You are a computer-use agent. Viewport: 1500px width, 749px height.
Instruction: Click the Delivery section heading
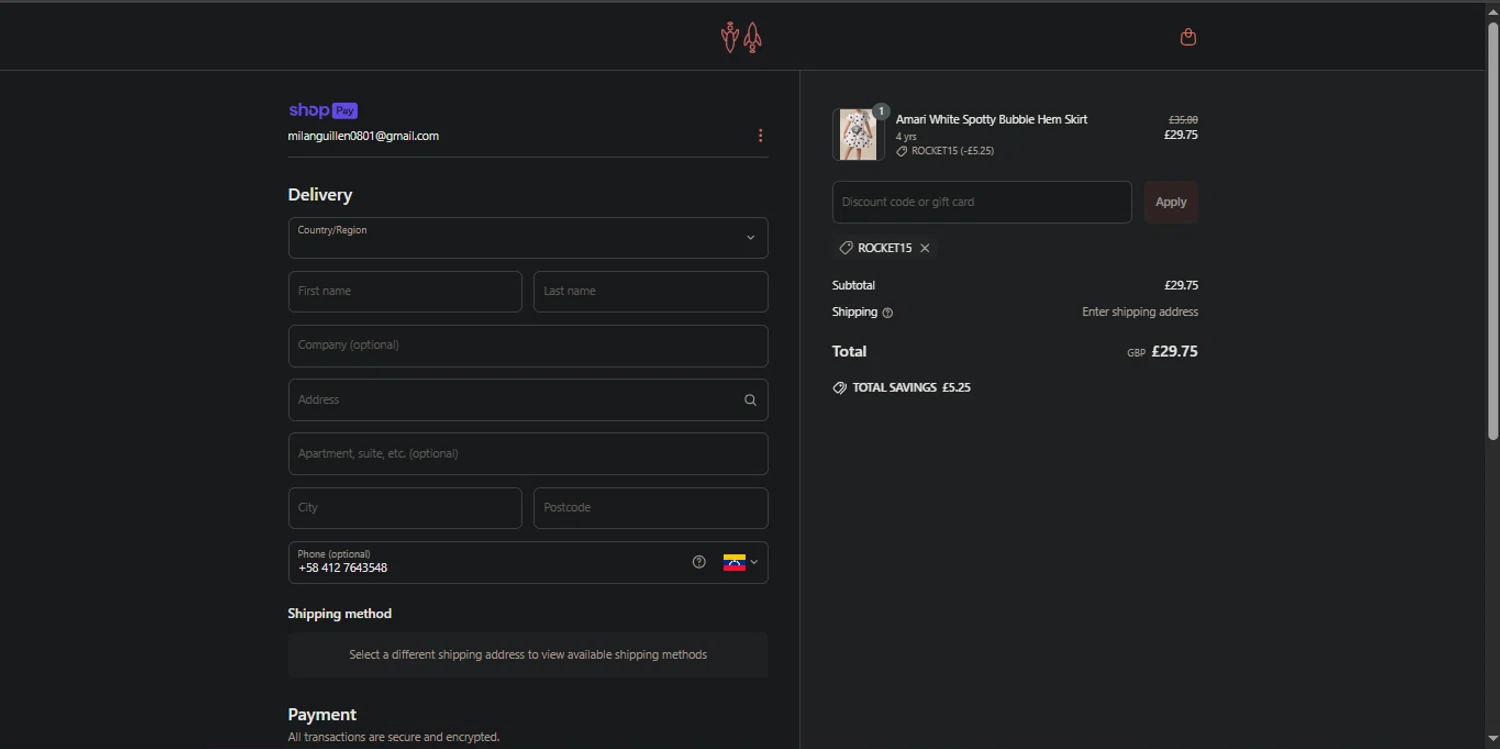(320, 195)
